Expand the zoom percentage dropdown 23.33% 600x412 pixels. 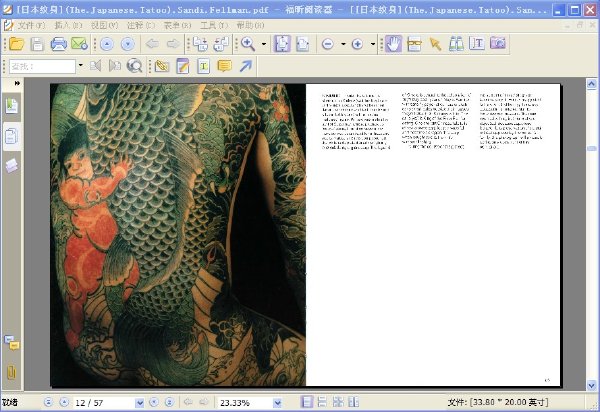277,402
